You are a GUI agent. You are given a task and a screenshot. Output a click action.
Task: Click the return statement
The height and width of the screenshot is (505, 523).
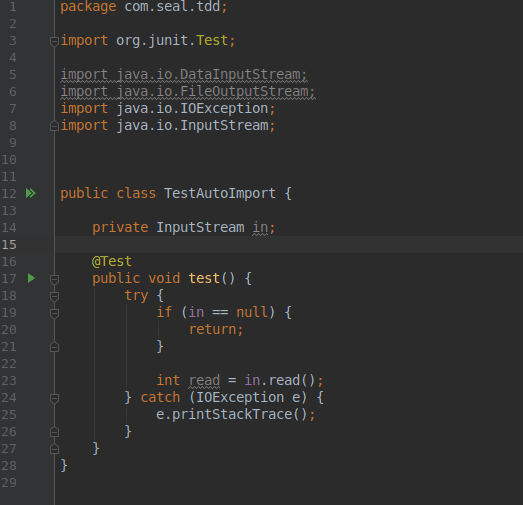pyautogui.click(x=216, y=330)
